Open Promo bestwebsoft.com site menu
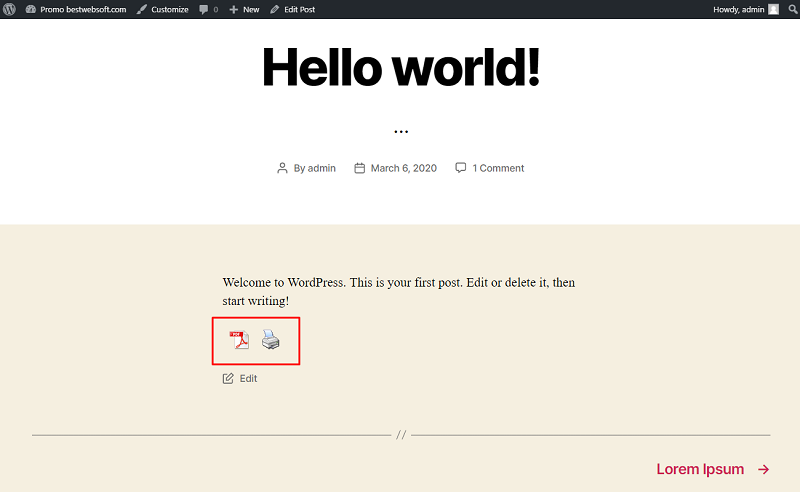This screenshot has width=800, height=492. tap(76, 9)
